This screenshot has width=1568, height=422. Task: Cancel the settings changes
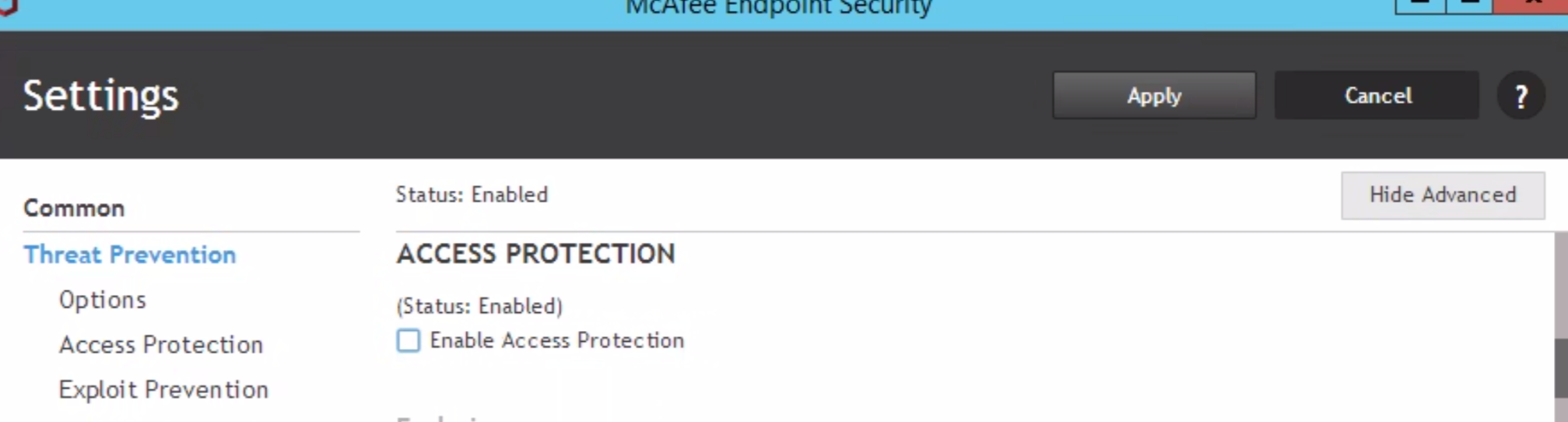(x=1377, y=96)
